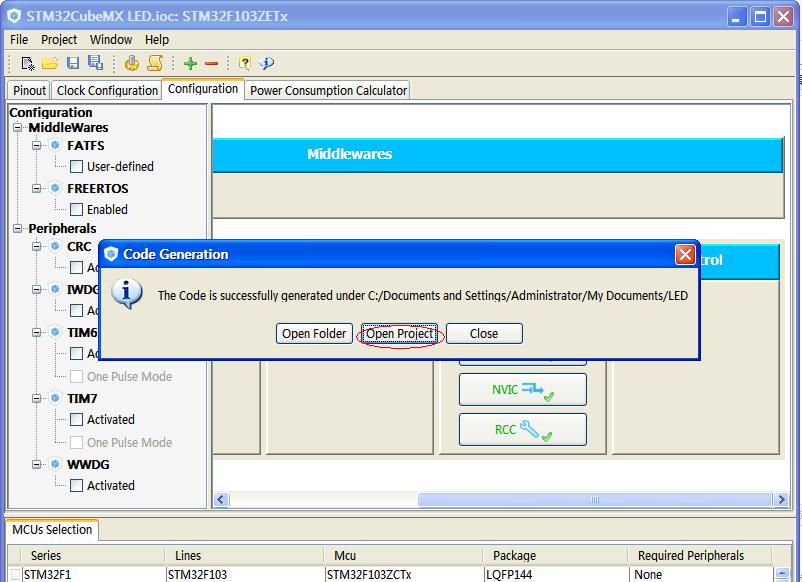This screenshot has width=802, height=582.
Task: Click the LQFP144 package cell
Action: [556, 574]
